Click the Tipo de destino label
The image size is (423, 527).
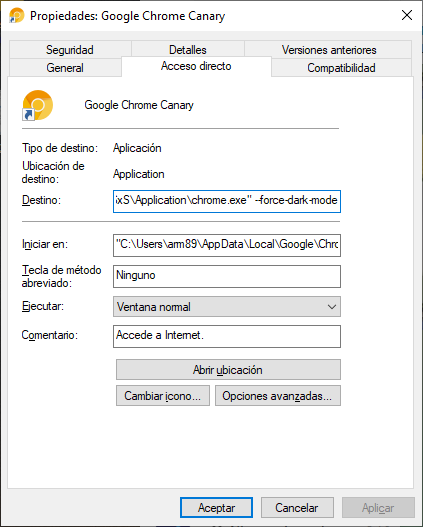click(x=60, y=148)
